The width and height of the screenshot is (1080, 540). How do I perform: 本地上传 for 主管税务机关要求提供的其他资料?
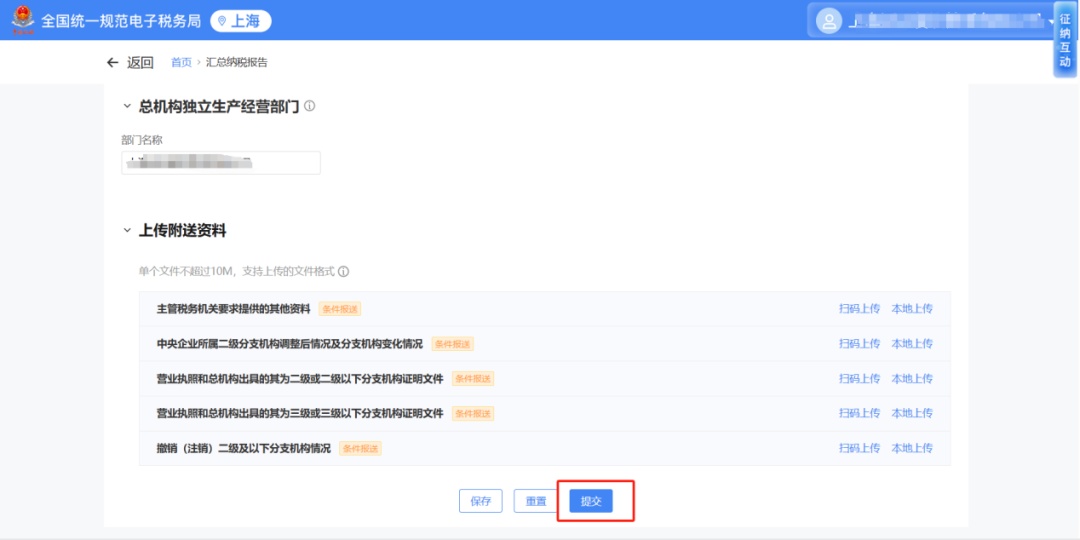[x=912, y=309]
